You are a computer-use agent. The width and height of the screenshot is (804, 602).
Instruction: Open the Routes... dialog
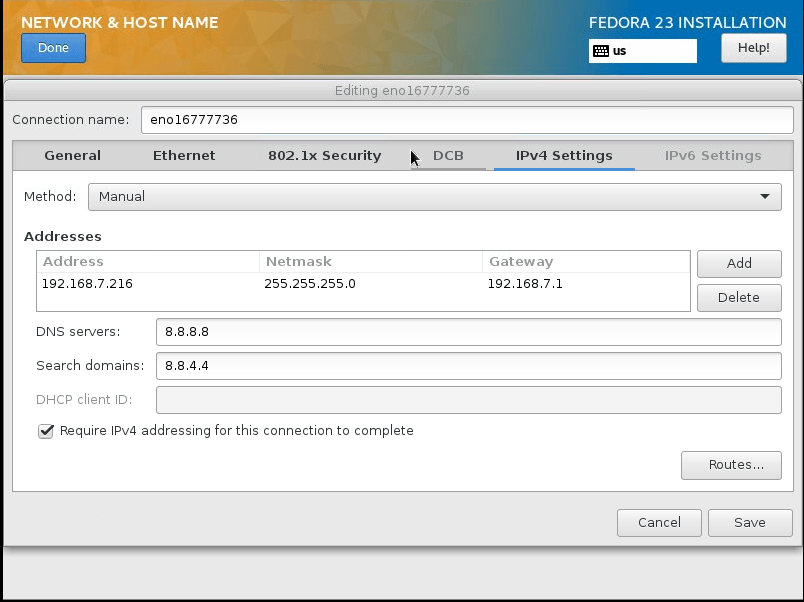point(731,465)
